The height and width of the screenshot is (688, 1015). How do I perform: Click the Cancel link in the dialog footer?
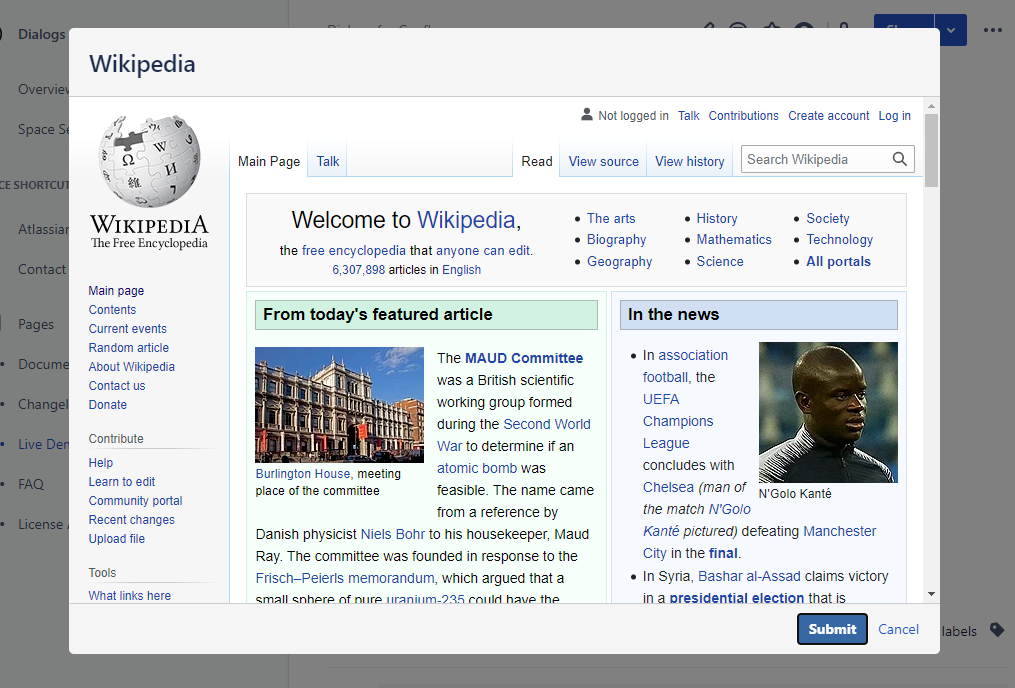point(898,629)
